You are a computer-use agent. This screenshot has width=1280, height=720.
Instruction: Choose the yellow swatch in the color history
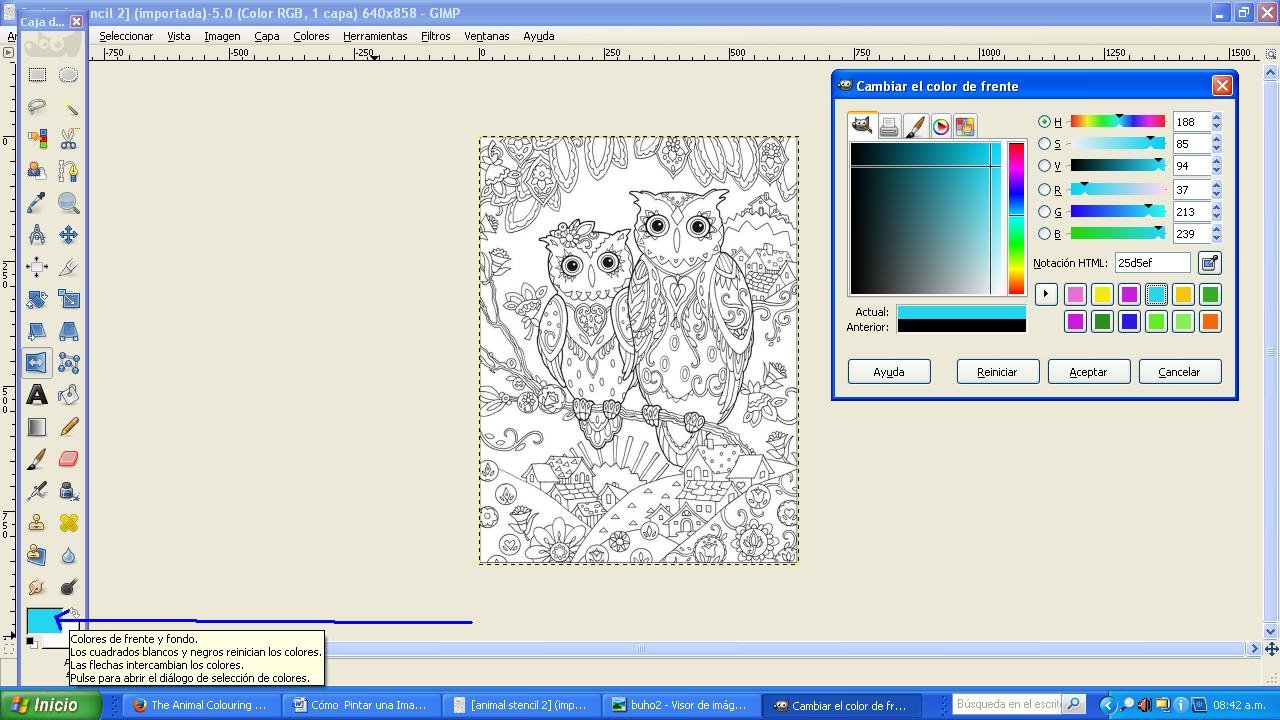pos(1102,294)
